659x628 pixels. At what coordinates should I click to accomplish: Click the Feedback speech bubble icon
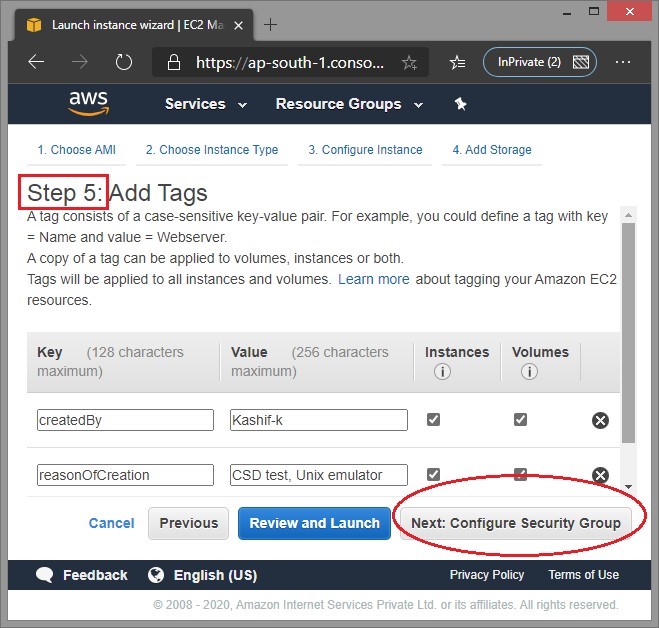click(x=45, y=575)
